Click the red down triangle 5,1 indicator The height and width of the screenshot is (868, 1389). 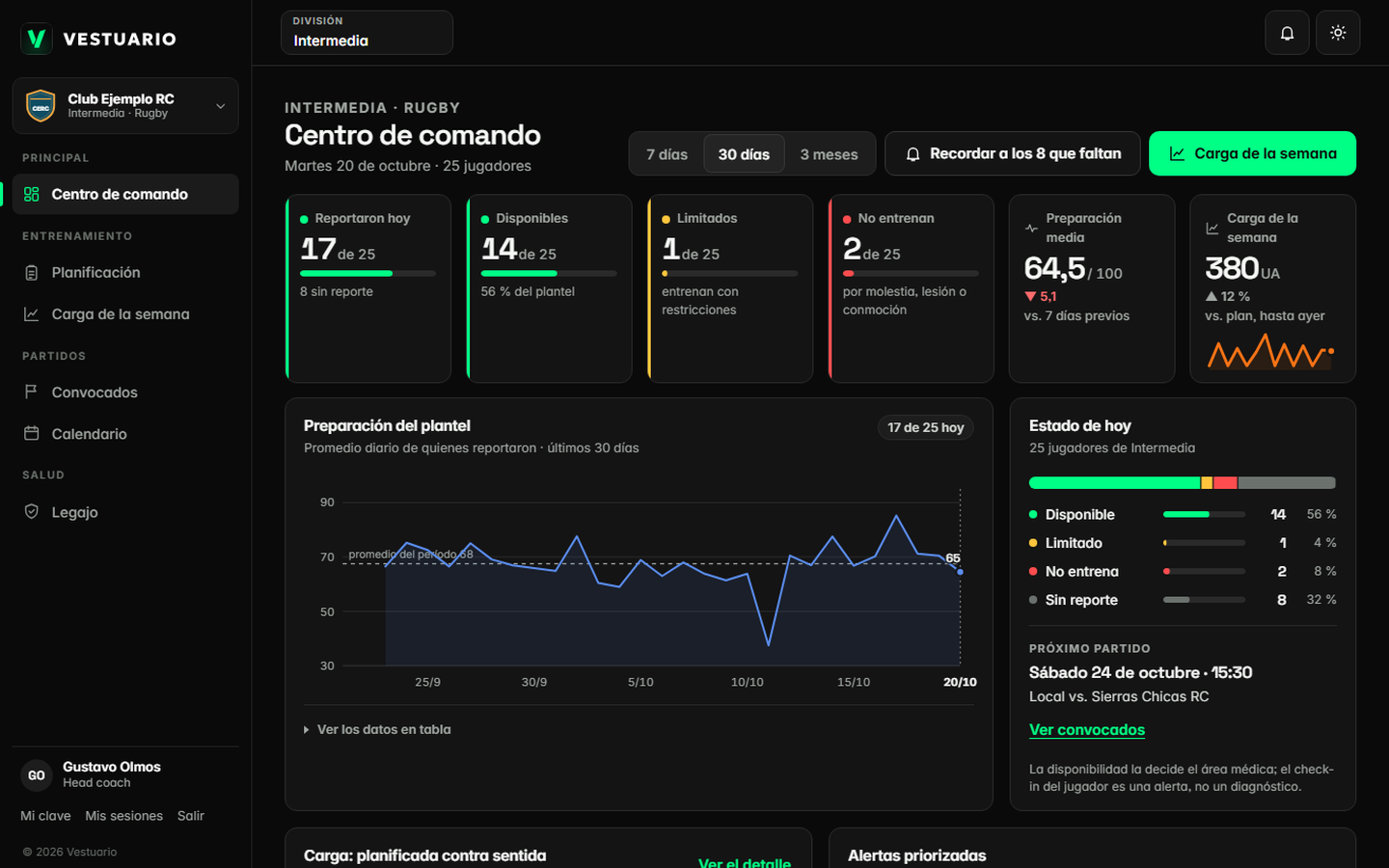coord(1041,296)
